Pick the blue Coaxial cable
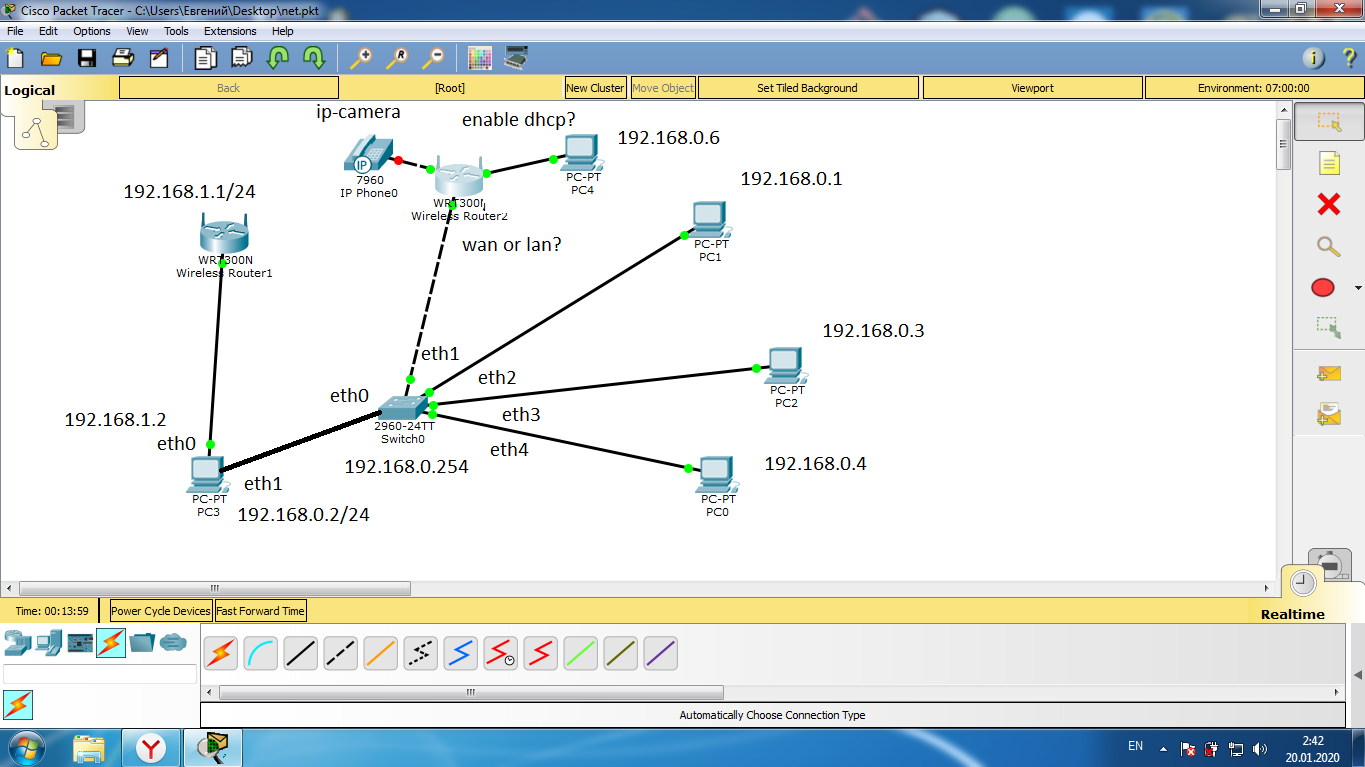Image resolution: width=1365 pixels, height=767 pixels. click(461, 654)
